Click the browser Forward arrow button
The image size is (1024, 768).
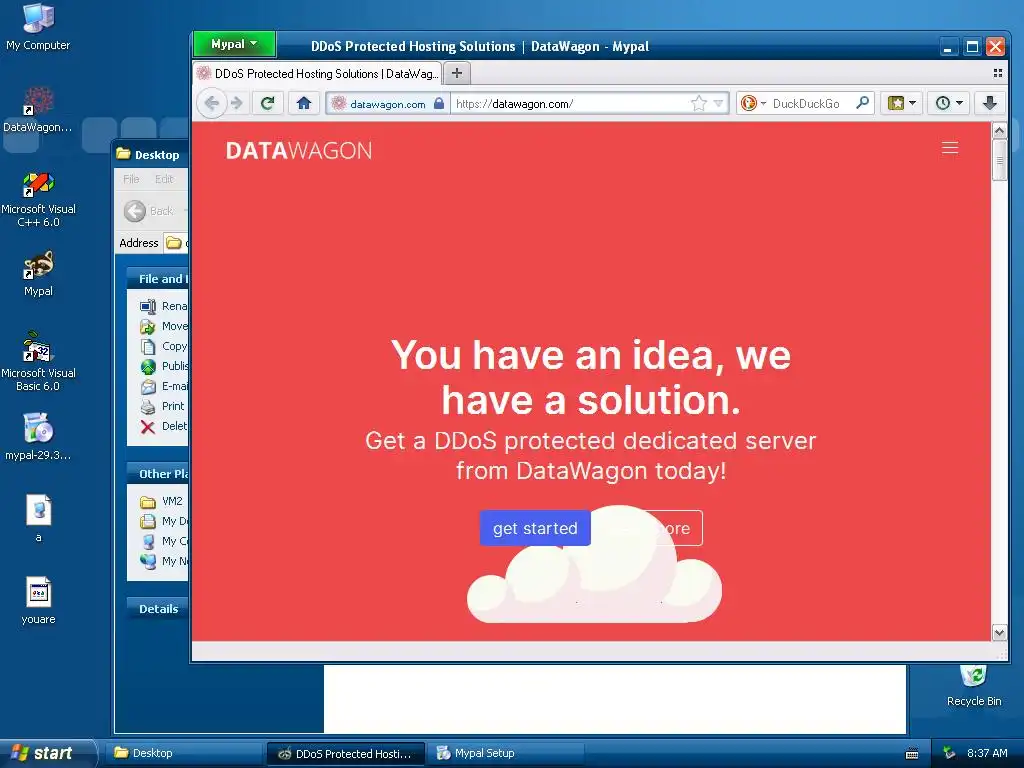[x=236, y=103]
